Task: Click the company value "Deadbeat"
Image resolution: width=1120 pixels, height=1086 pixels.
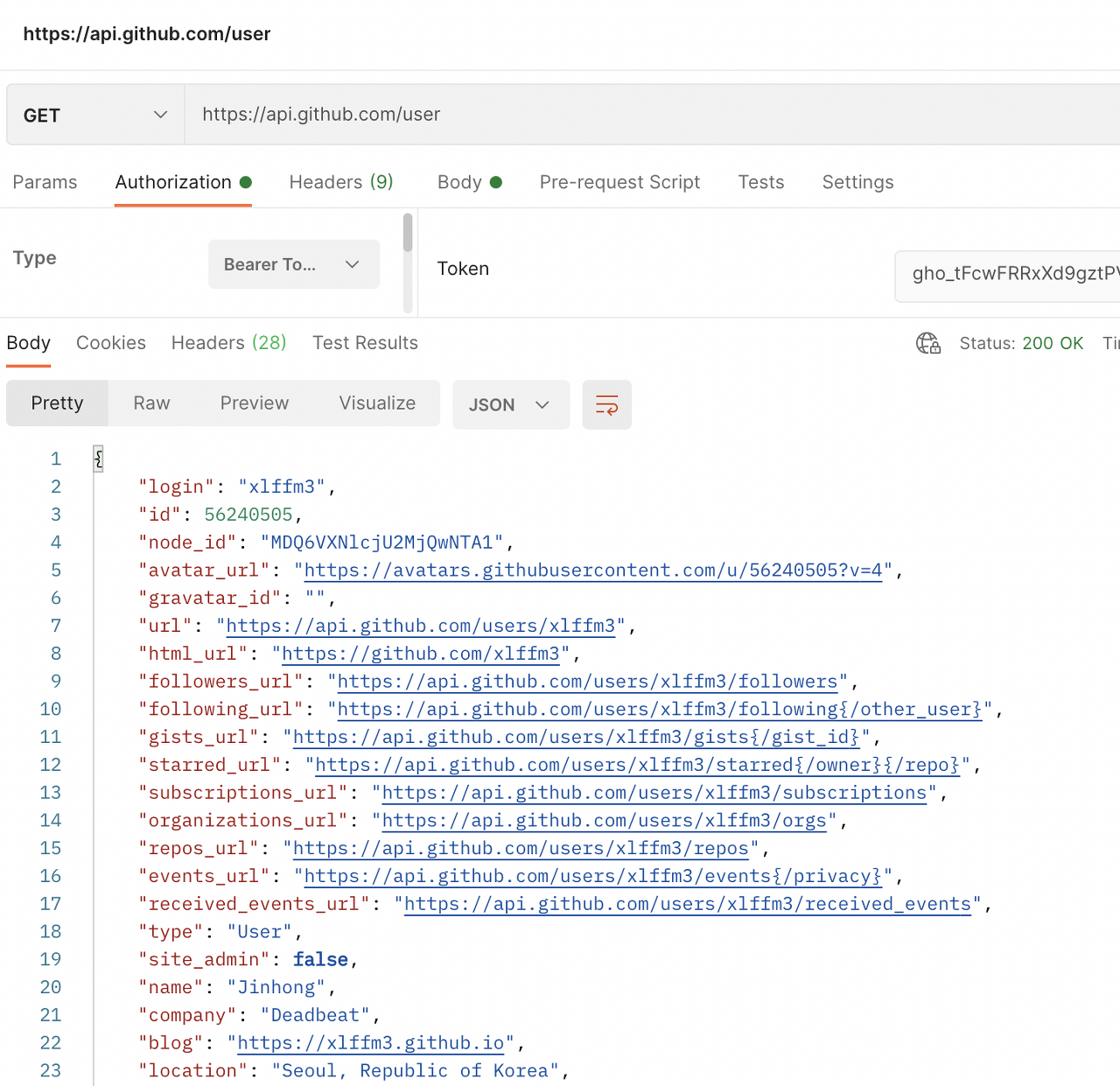Action: (x=315, y=1016)
